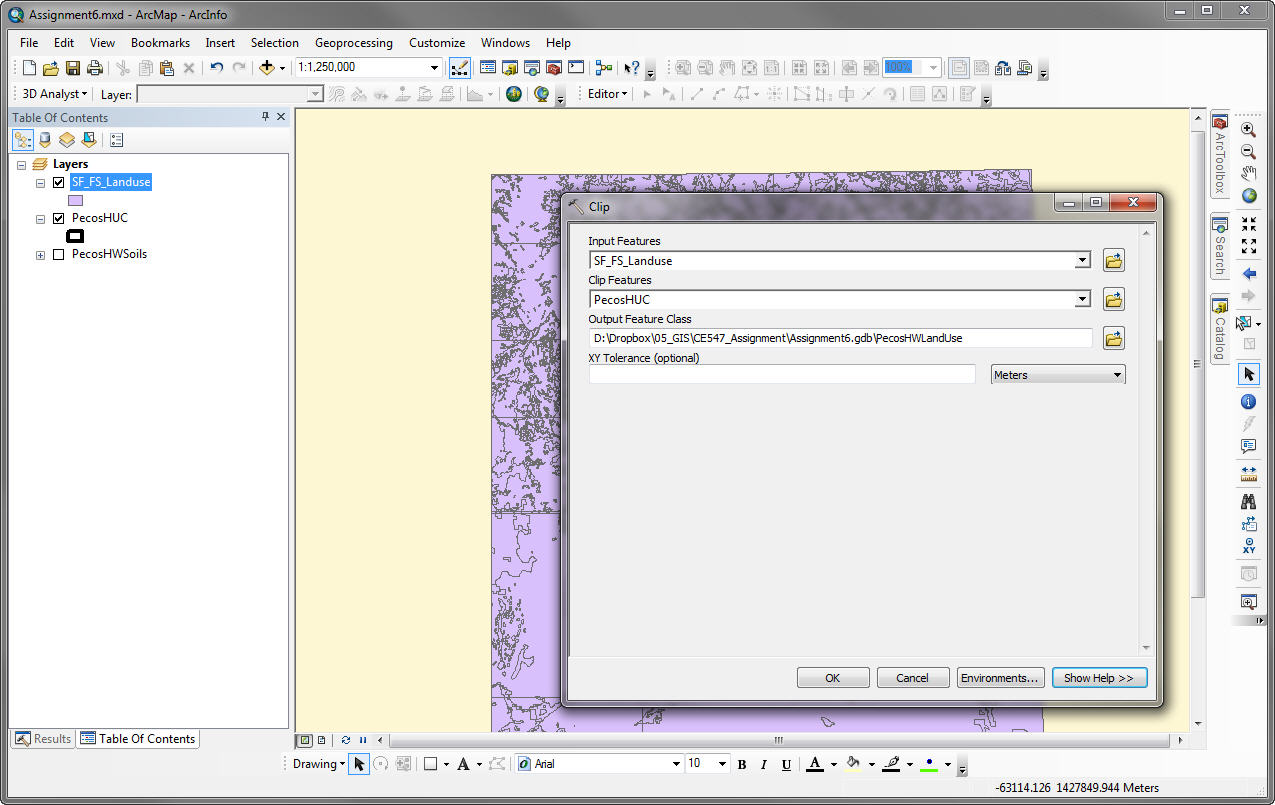Open the font name Arial dropdown
The image size is (1275, 805).
676,764
